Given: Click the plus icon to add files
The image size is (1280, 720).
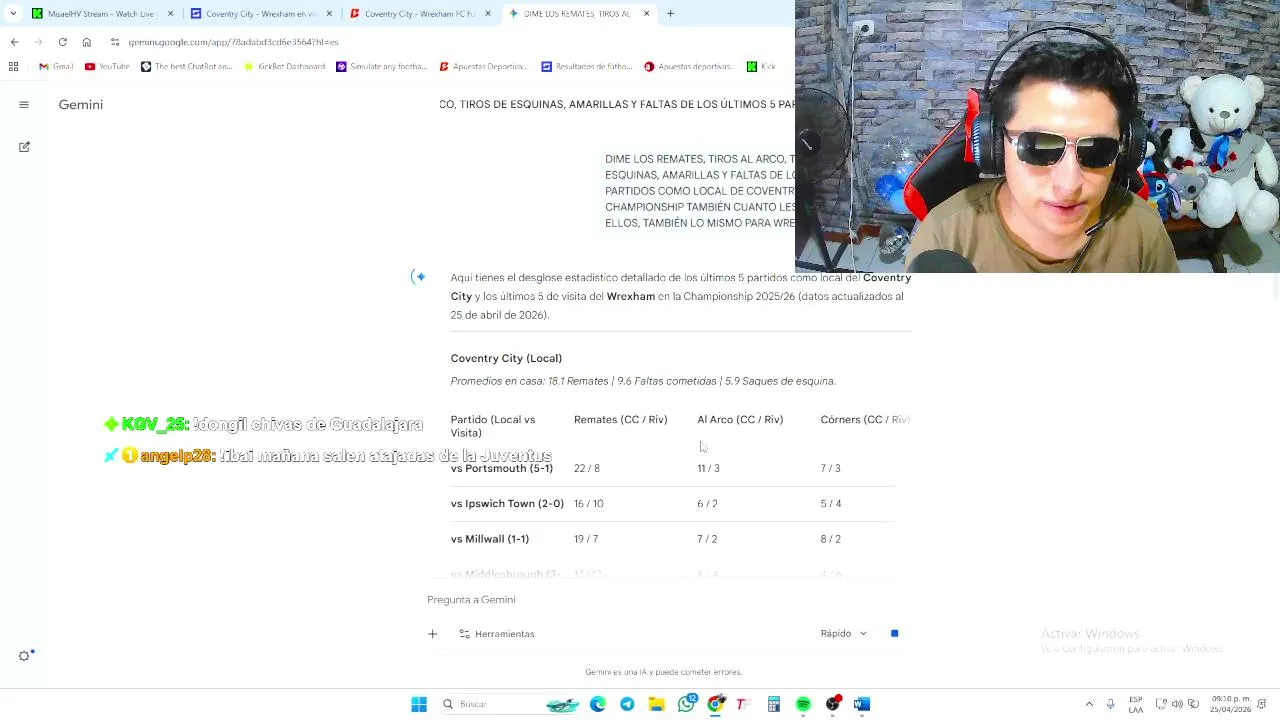Looking at the screenshot, I should point(432,634).
